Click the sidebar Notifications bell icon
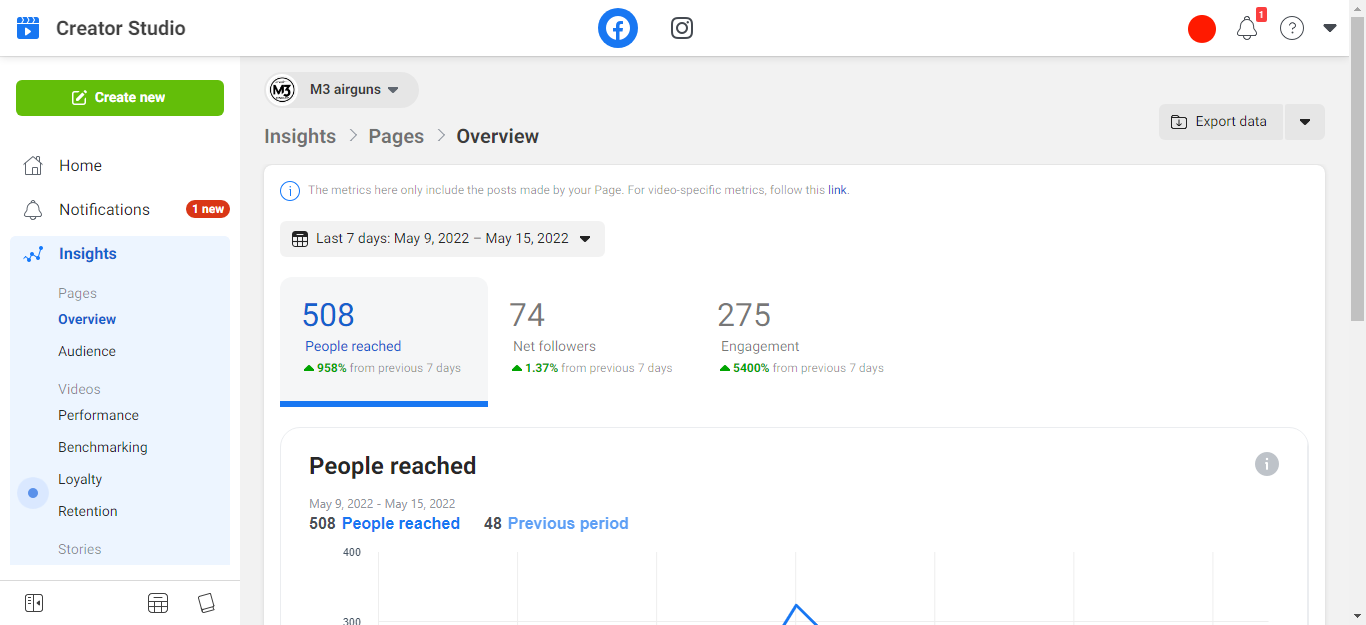 (x=33, y=210)
